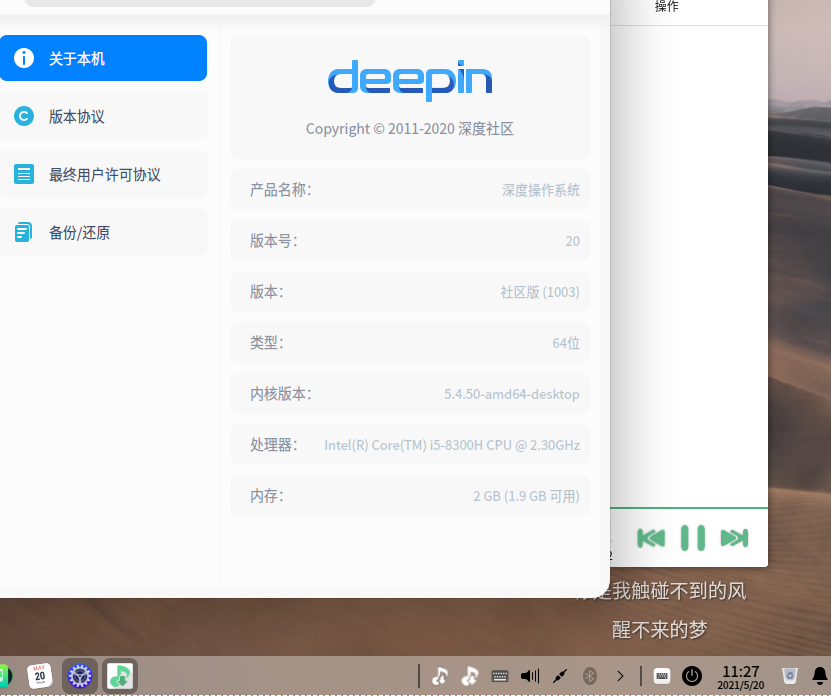Click the 类型 value 64位
The image size is (831, 696).
(x=566, y=343)
